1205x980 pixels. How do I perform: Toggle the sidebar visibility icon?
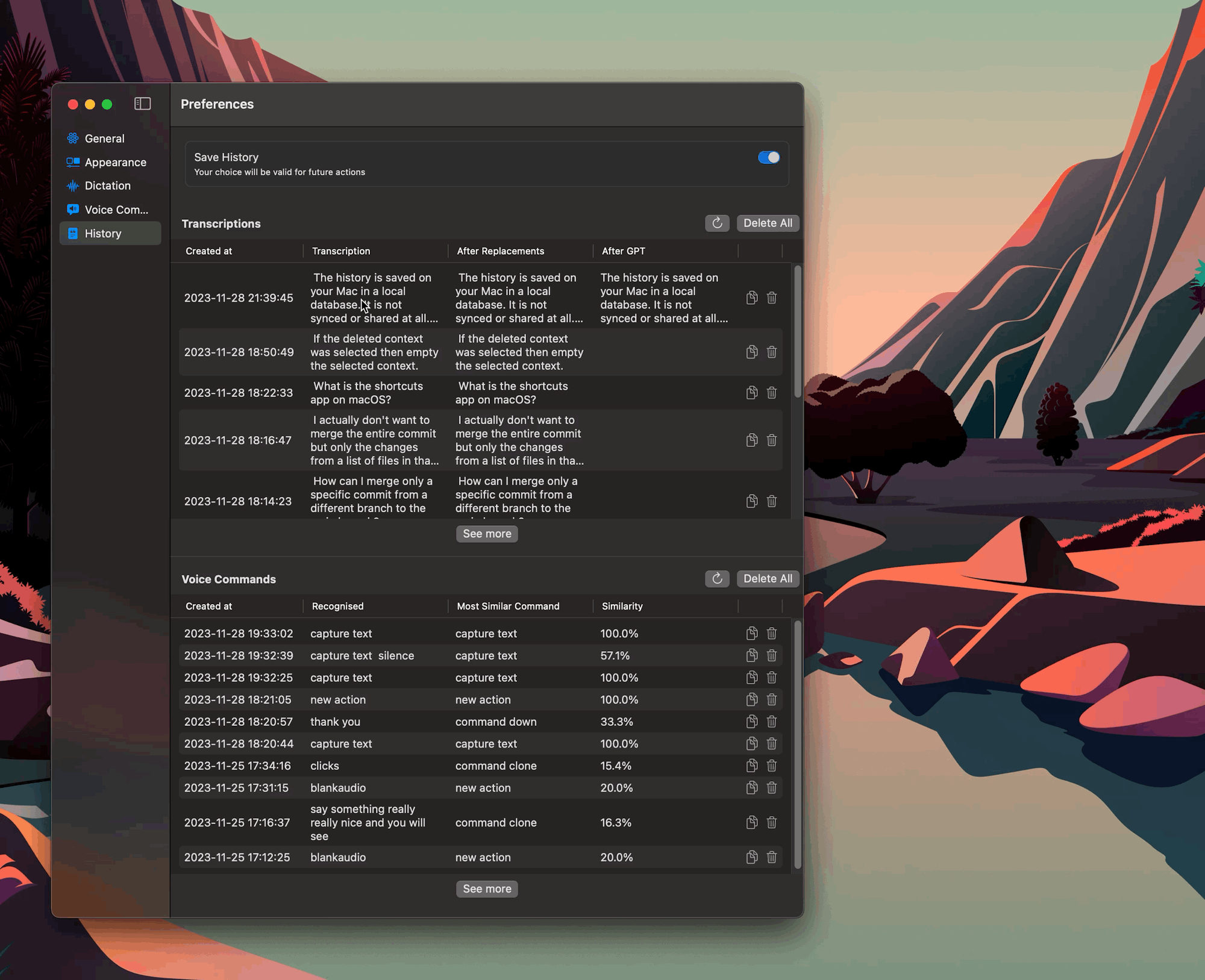pyautogui.click(x=142, y=104)
